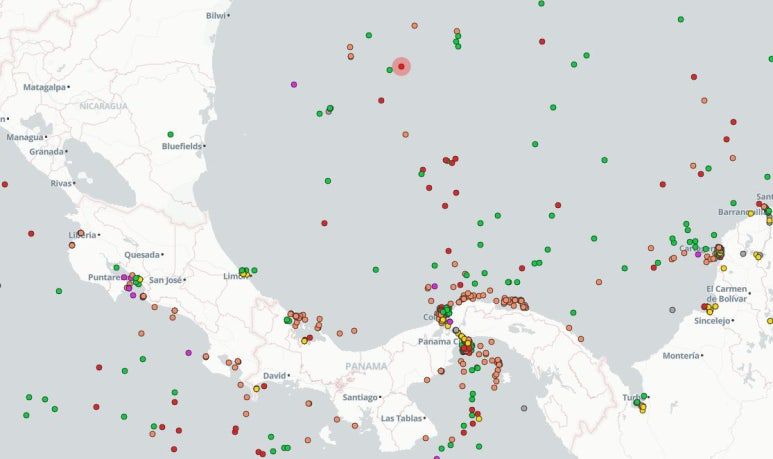Click the Managua city label
Image resolution: width=773 pixels, height=459 pixels.
click(x=24, y=136)
